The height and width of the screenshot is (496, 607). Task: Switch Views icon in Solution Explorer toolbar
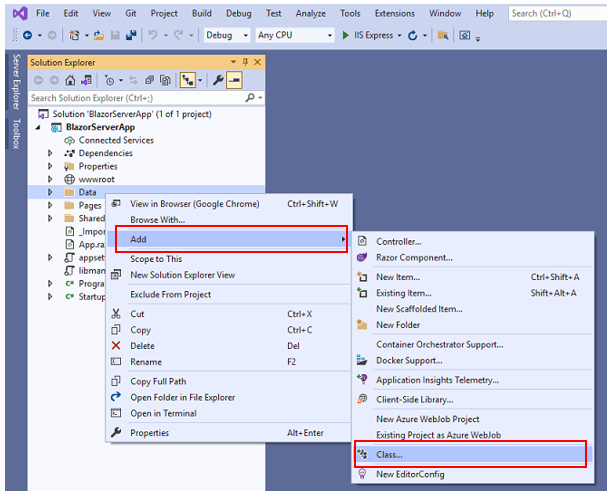point(86,81)
